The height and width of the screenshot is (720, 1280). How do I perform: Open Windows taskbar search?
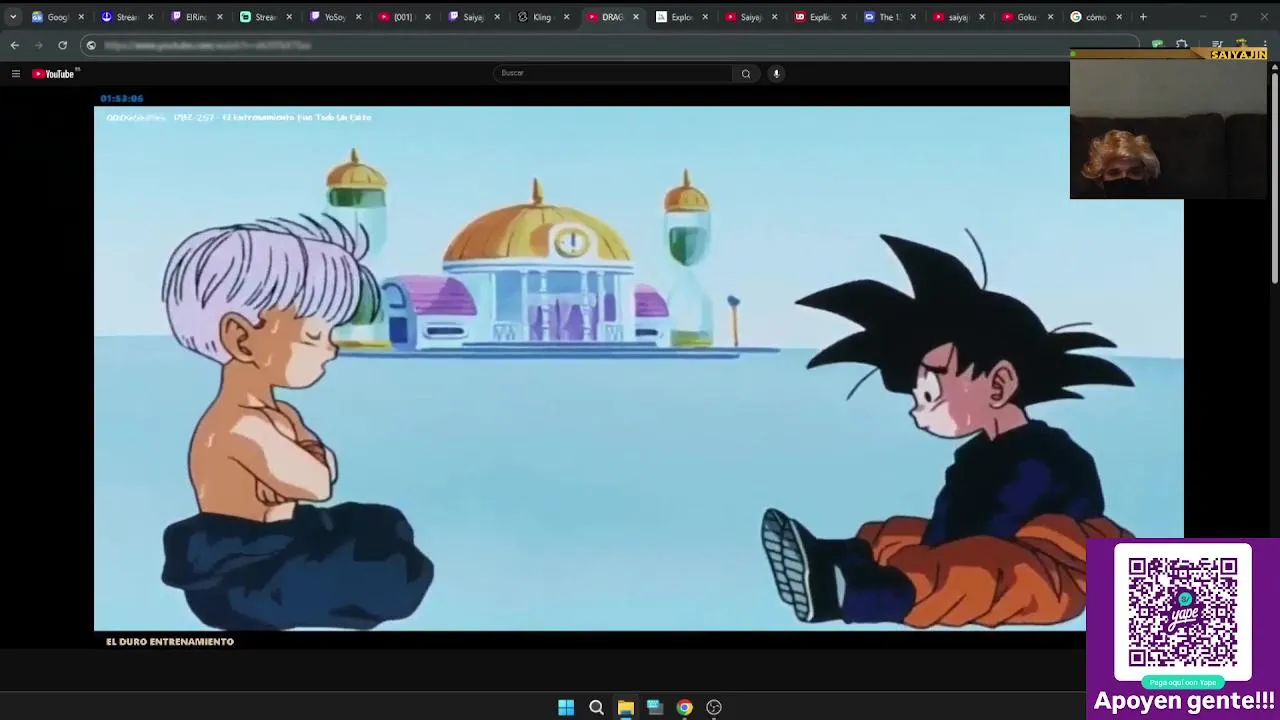[596, 707]
